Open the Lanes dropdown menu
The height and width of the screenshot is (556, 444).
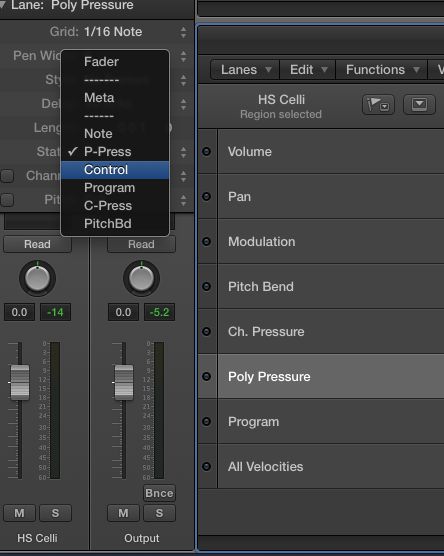click(245, 70)
